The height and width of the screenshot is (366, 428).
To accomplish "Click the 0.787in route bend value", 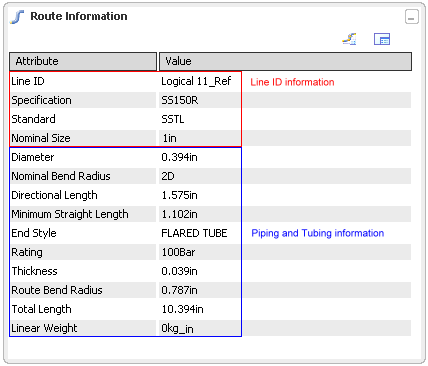I will [179, 290].
